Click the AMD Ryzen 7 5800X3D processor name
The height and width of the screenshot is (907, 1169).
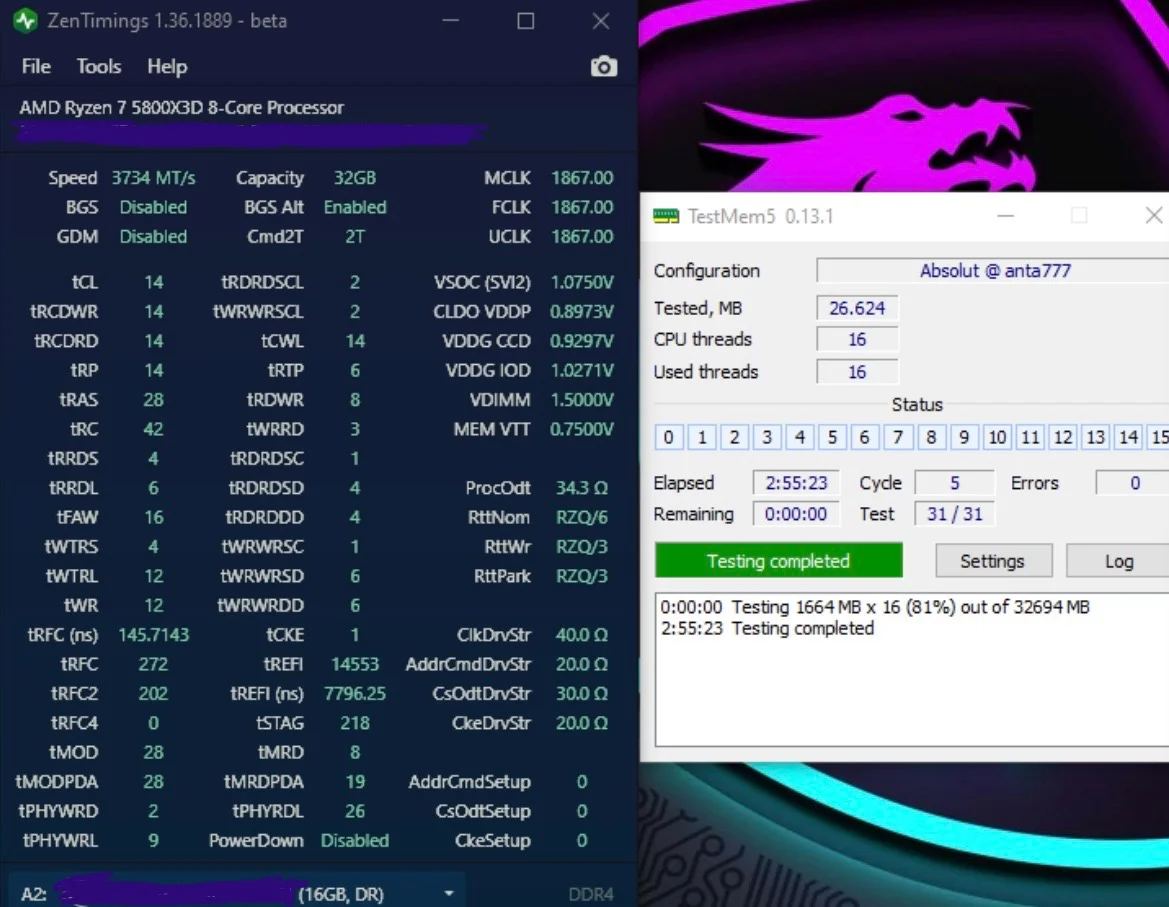(x=182, y=107)
